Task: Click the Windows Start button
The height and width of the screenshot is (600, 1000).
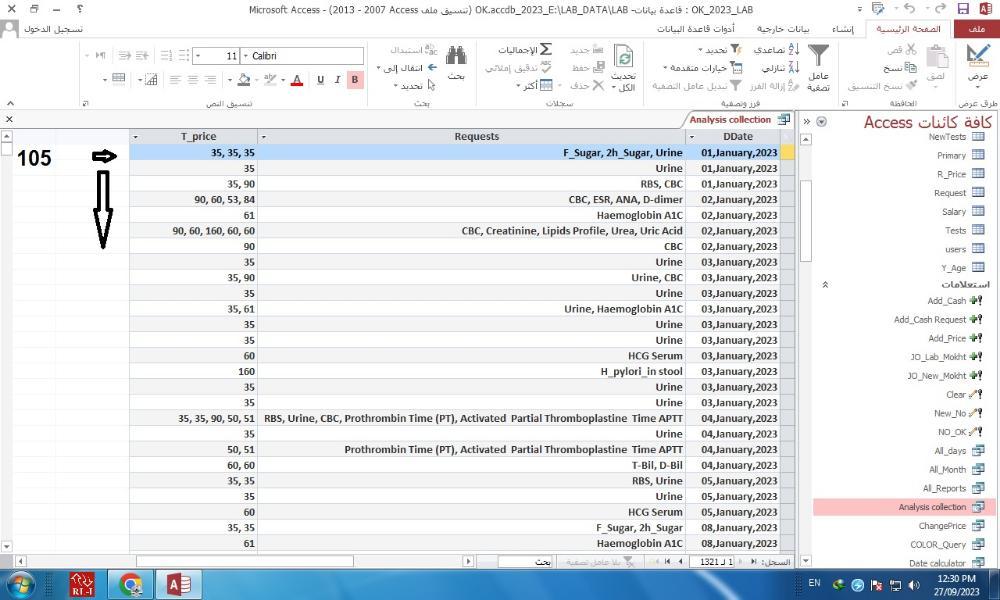Action: pos(20,585)
